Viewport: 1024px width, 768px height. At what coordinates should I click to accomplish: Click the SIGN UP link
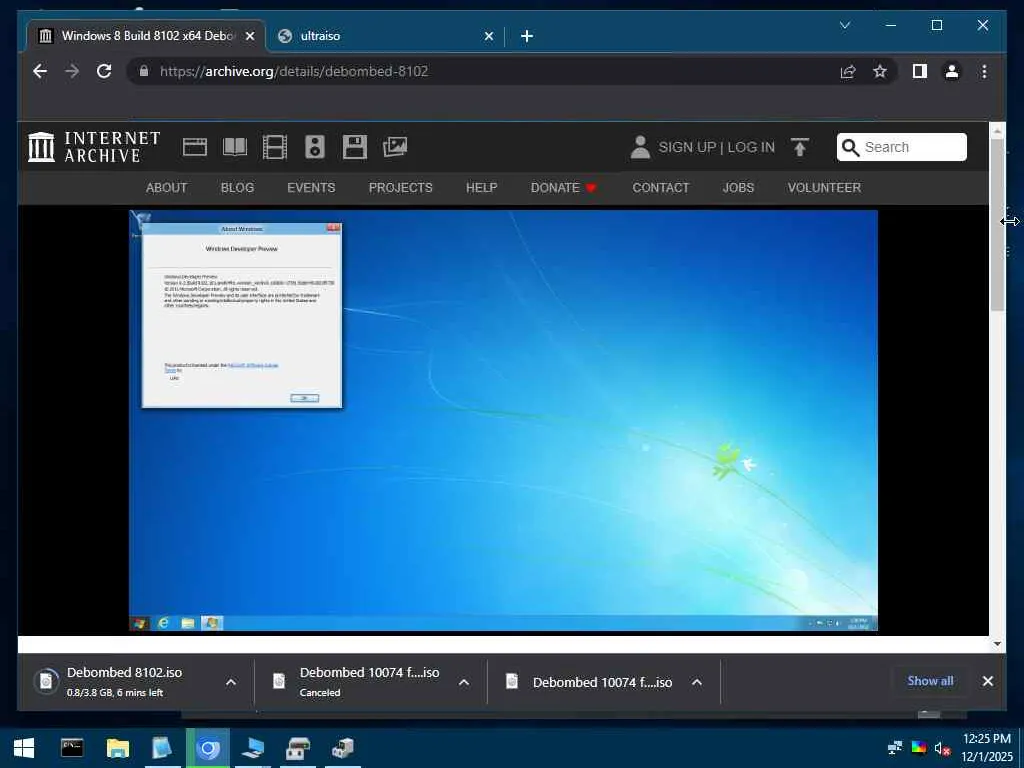tap(687, 148)
